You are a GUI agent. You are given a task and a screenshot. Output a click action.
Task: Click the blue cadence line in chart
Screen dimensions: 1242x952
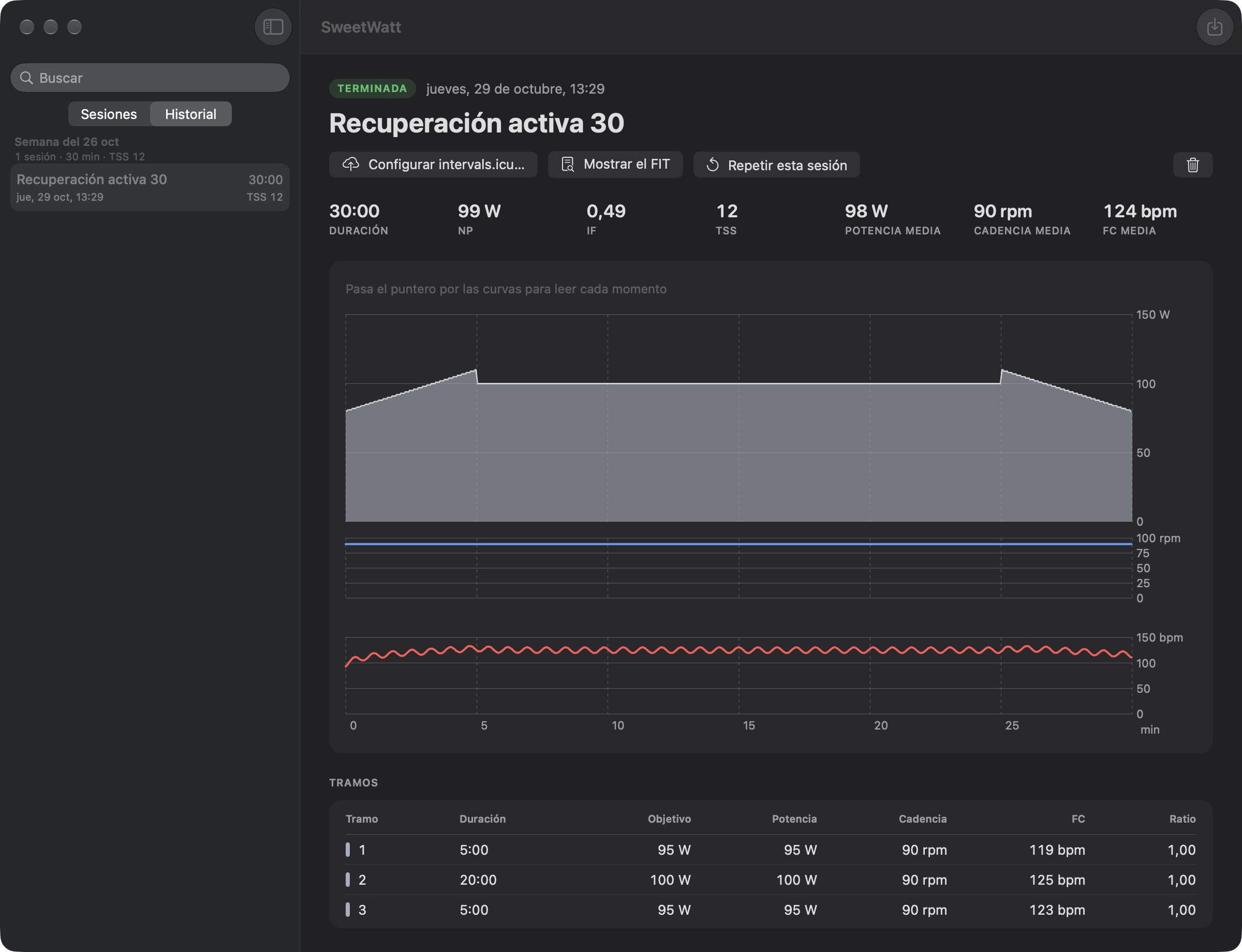click(738, 544)
